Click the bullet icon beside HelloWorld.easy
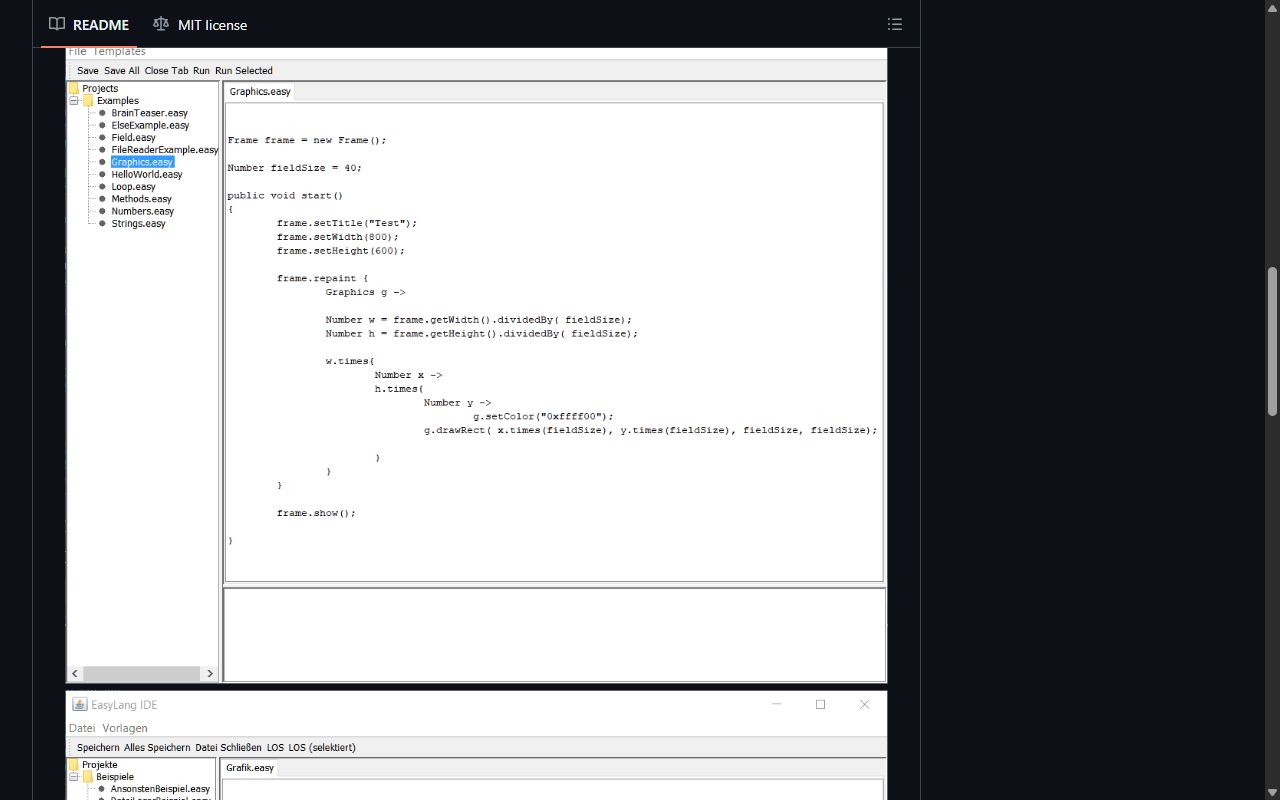 102,174
